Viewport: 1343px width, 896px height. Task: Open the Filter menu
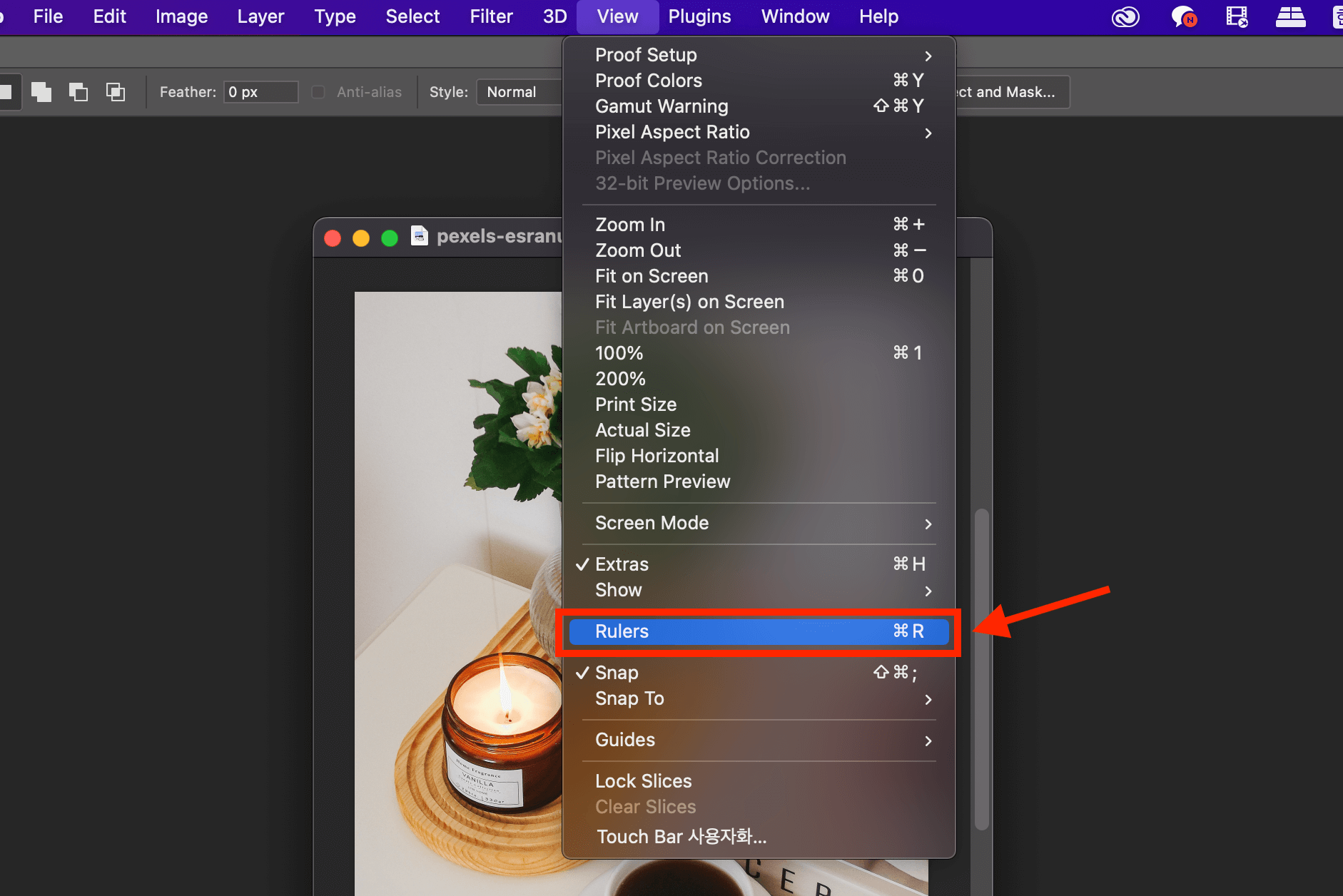point(491,16)
